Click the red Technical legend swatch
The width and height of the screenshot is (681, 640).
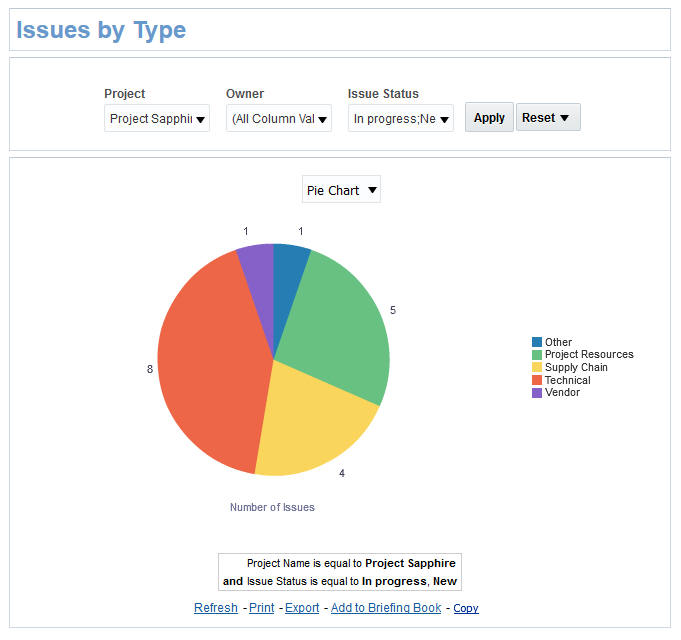pyautogui.click(x=537, y=380)
